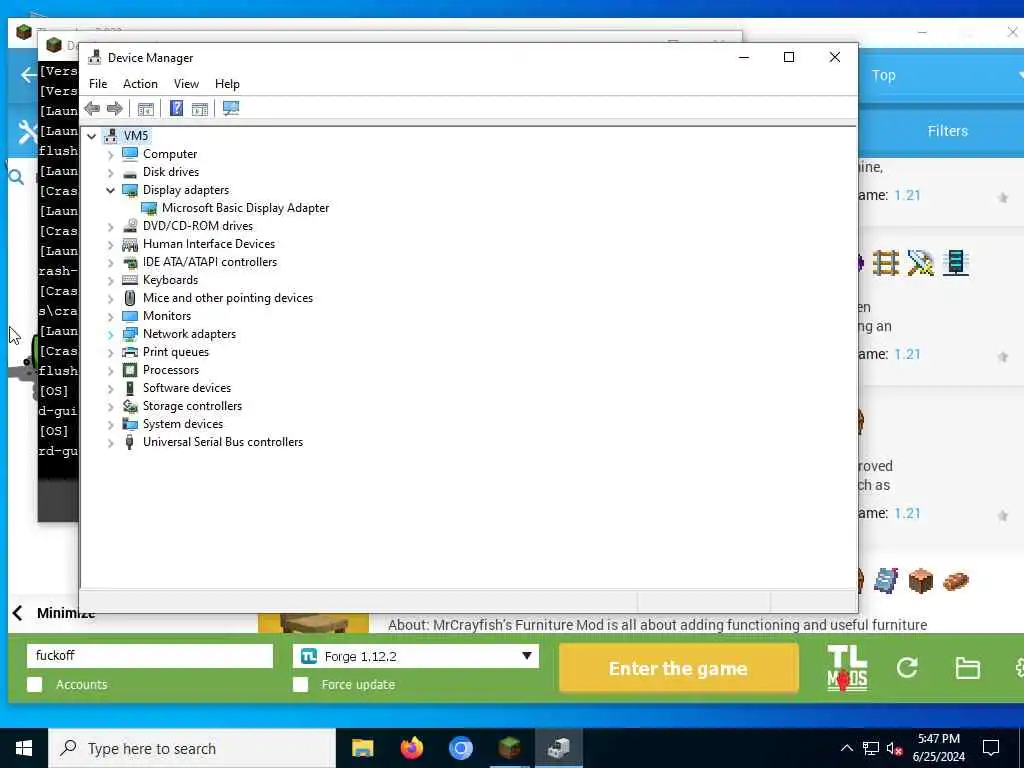Collapse the VM5 root node
The image size is (1024, 768).
click(91, 136)
